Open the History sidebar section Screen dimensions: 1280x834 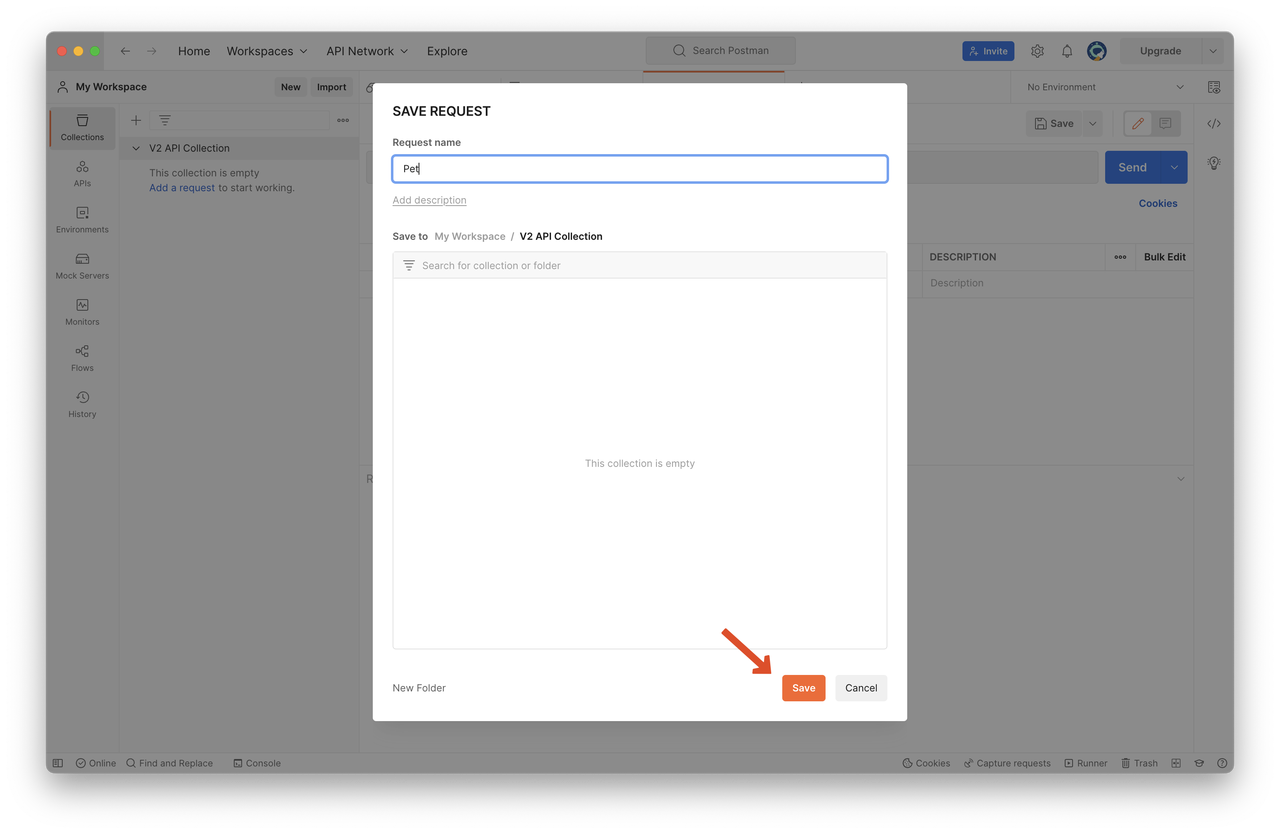pyautogui.click(x=82, y=403)
